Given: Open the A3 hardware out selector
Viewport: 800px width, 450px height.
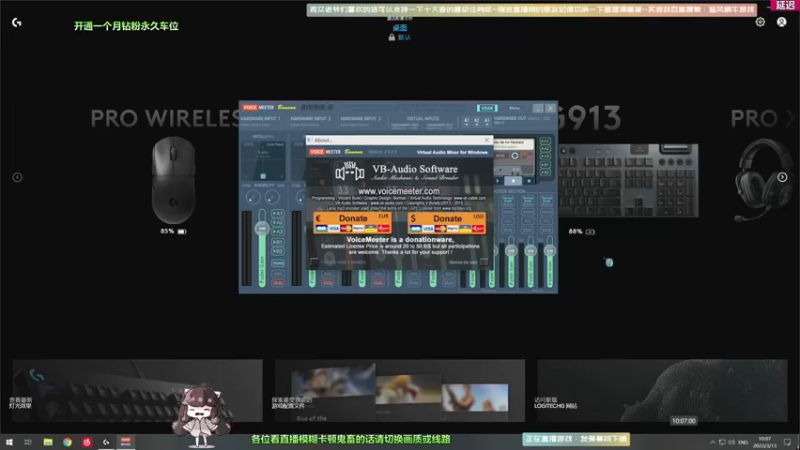Looking at the screenshot, I should pos(487,121).
